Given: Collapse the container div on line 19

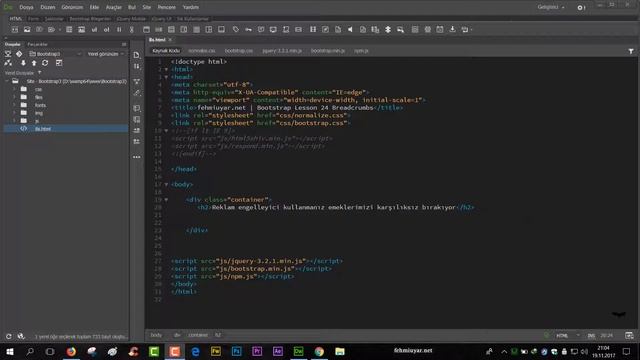Looking at the screenshot, I should coord(166,200).
